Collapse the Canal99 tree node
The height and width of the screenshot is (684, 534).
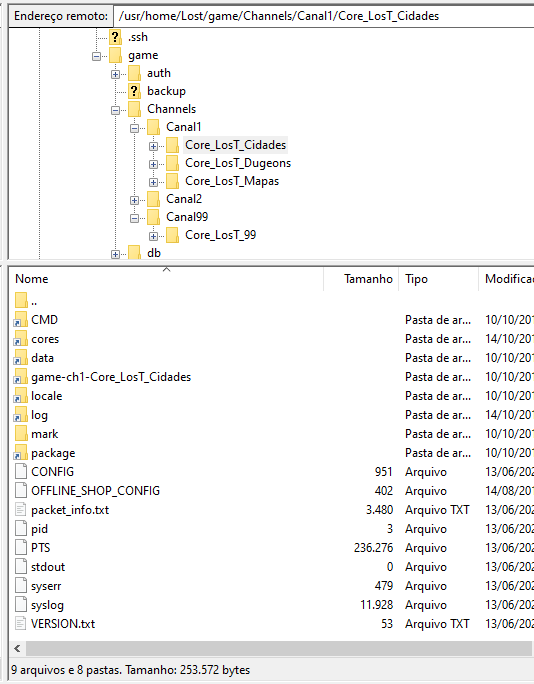134,218
